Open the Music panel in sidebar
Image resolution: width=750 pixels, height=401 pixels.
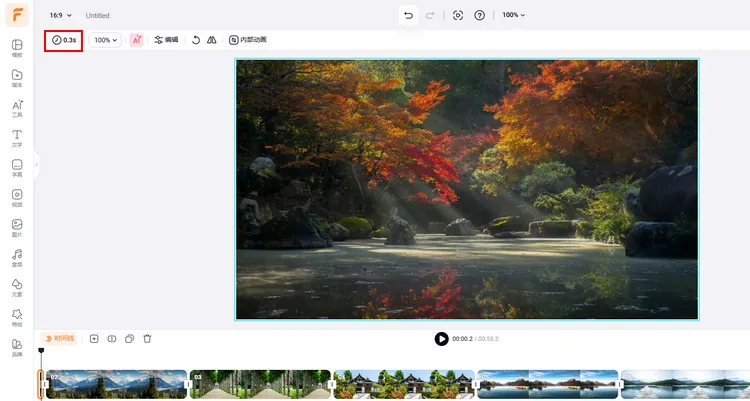coord(17,258)
